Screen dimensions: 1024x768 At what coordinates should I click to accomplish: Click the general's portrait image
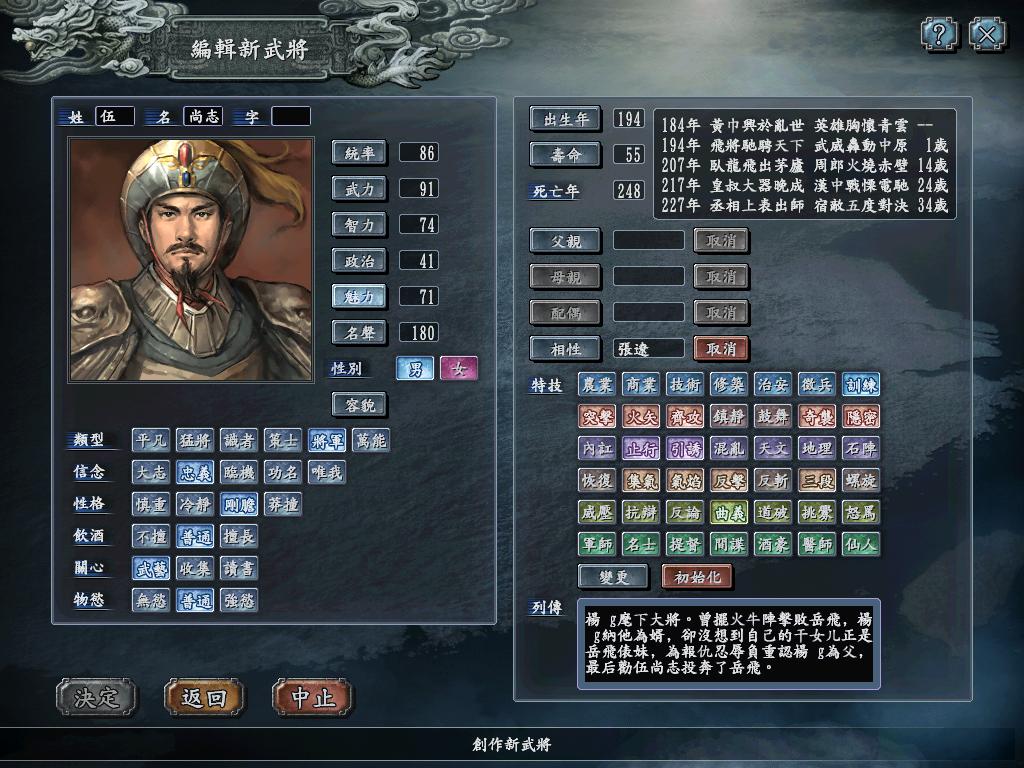pos(191,259)
